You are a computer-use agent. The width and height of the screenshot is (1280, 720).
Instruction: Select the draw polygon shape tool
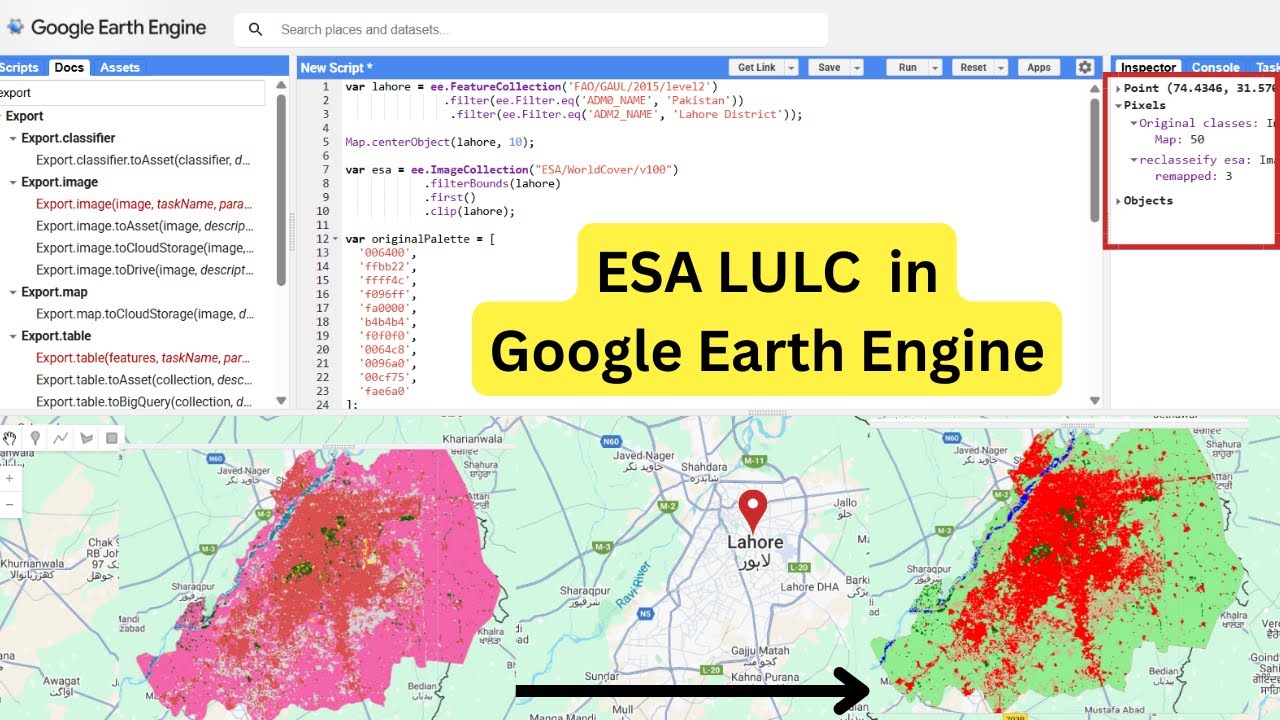point(86,438)
